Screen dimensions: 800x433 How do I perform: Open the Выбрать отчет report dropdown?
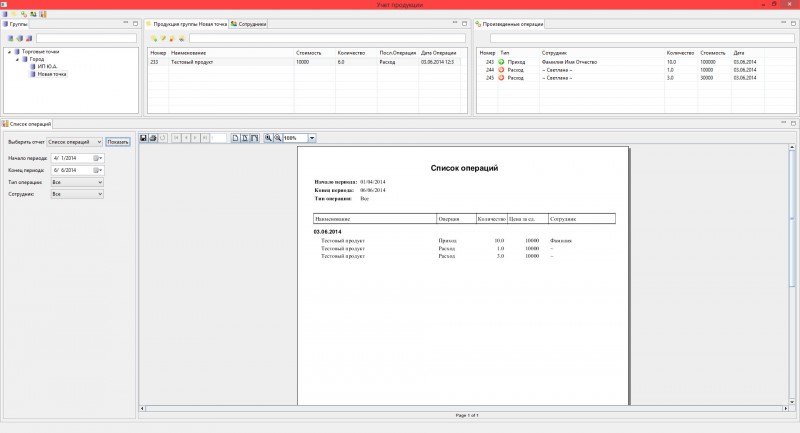coord(74,142)
